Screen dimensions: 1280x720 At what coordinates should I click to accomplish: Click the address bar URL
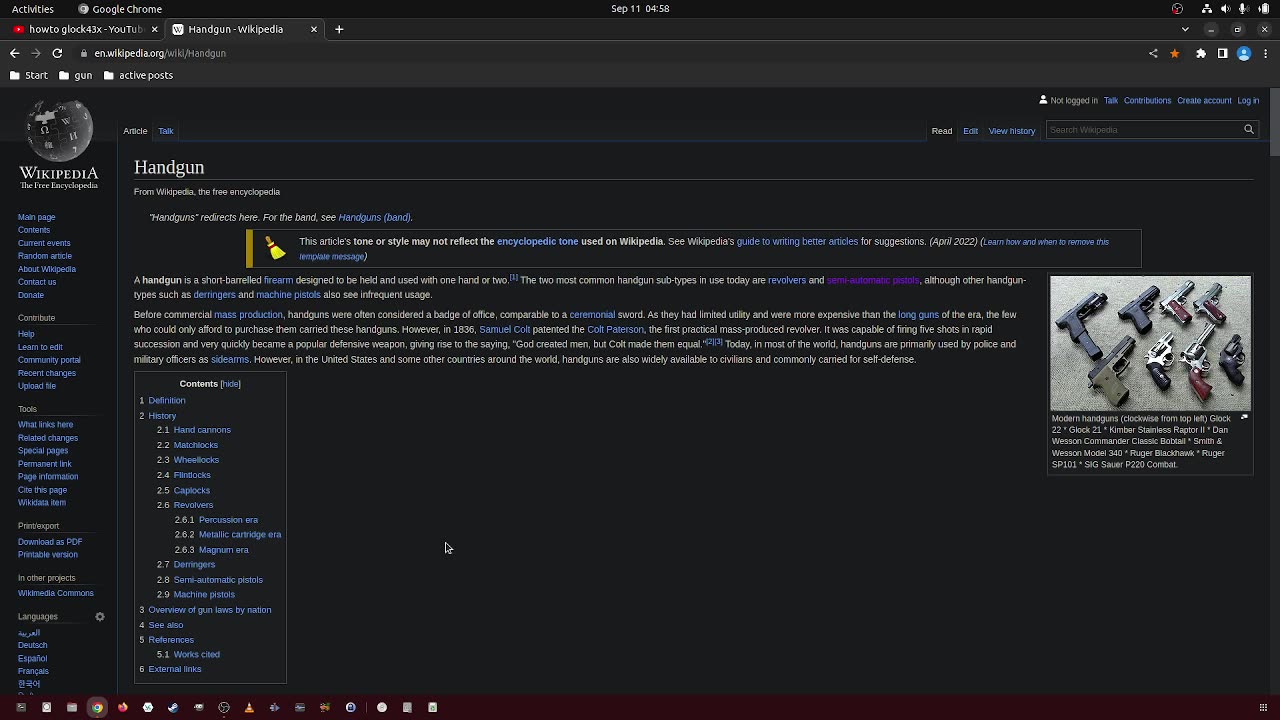coord(160,53)
